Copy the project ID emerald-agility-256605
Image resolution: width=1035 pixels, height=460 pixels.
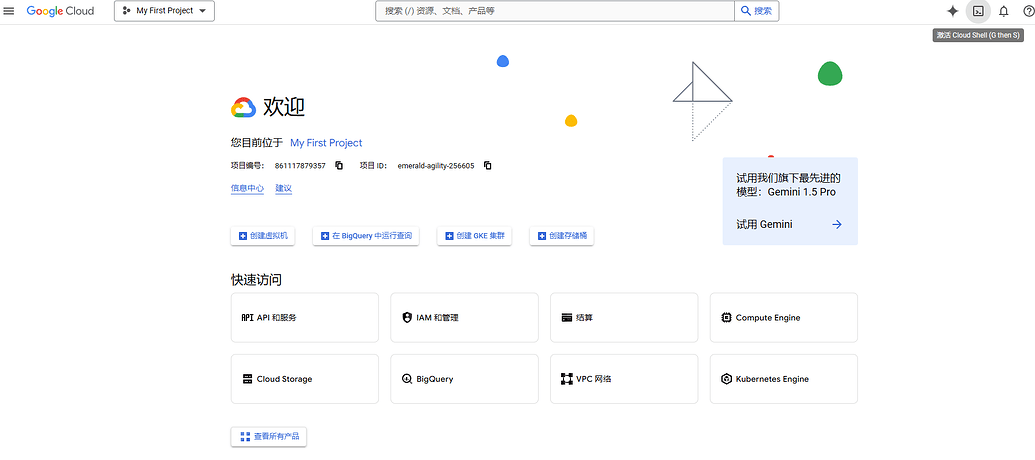point(488,166)
